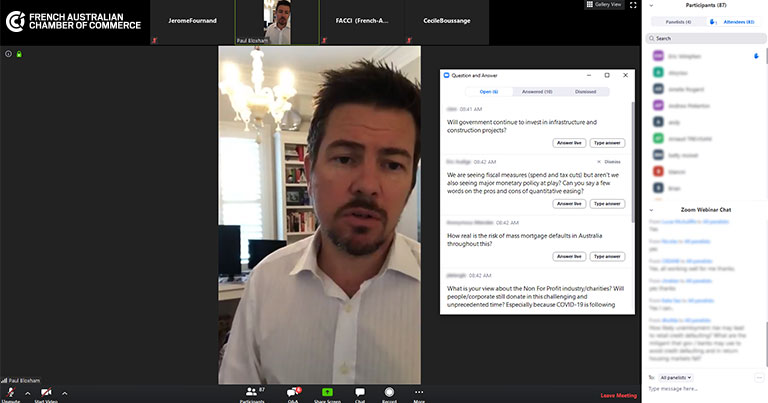Click the Unmute microphone icon
The image size is (768, 403).
[10, 392]
